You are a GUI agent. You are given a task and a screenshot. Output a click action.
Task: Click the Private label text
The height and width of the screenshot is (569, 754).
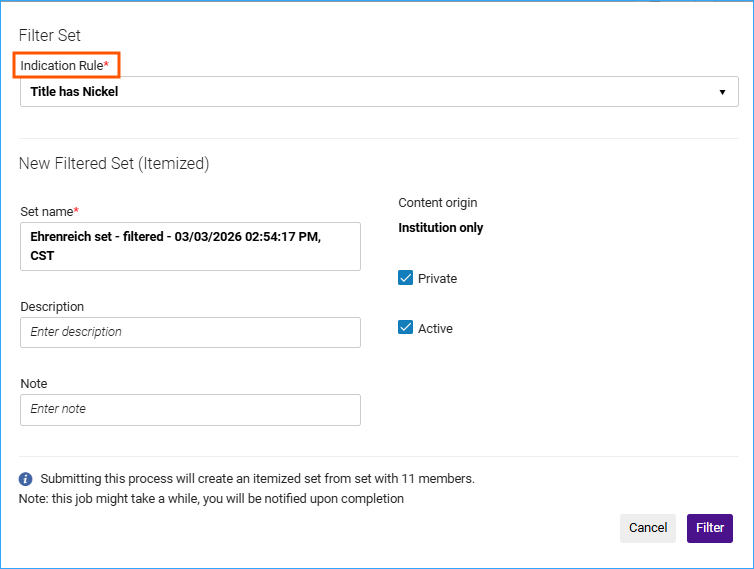pos(437,278)
